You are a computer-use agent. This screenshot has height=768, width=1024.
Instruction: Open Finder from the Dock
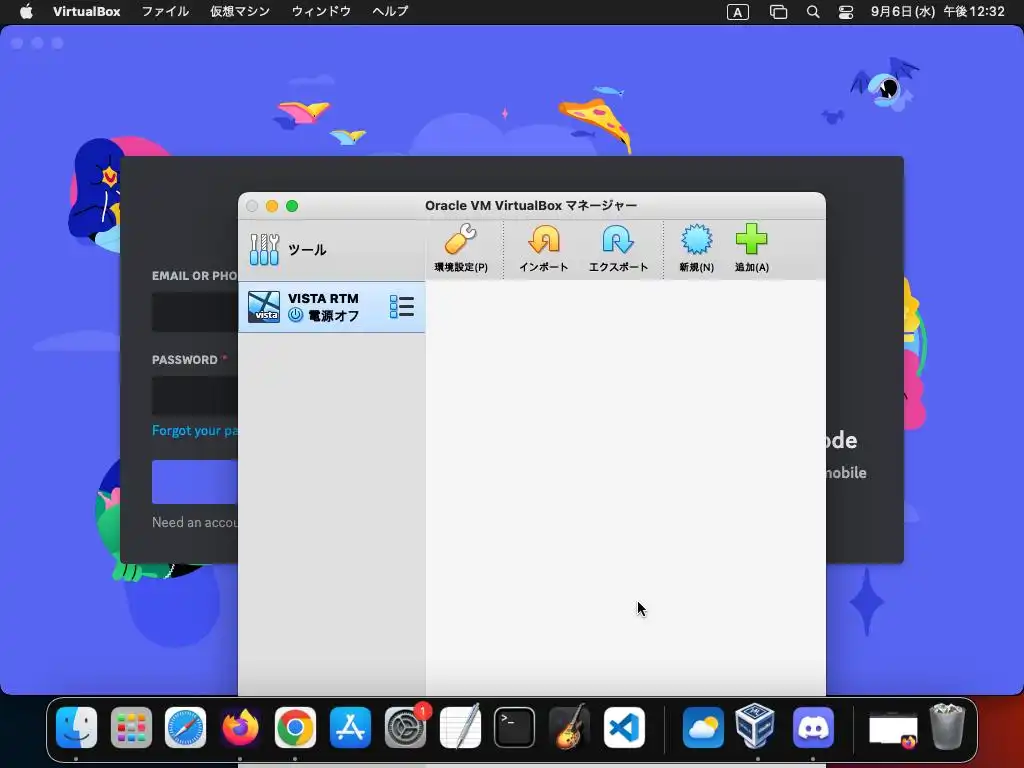76,727
